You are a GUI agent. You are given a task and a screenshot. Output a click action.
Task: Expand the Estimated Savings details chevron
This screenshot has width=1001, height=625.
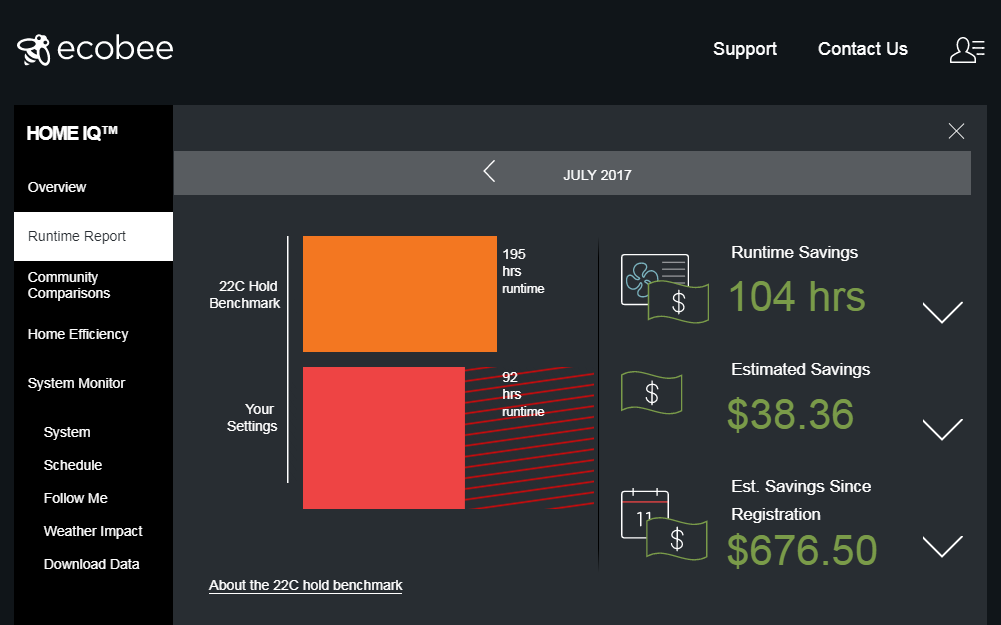tap(942, 429)
